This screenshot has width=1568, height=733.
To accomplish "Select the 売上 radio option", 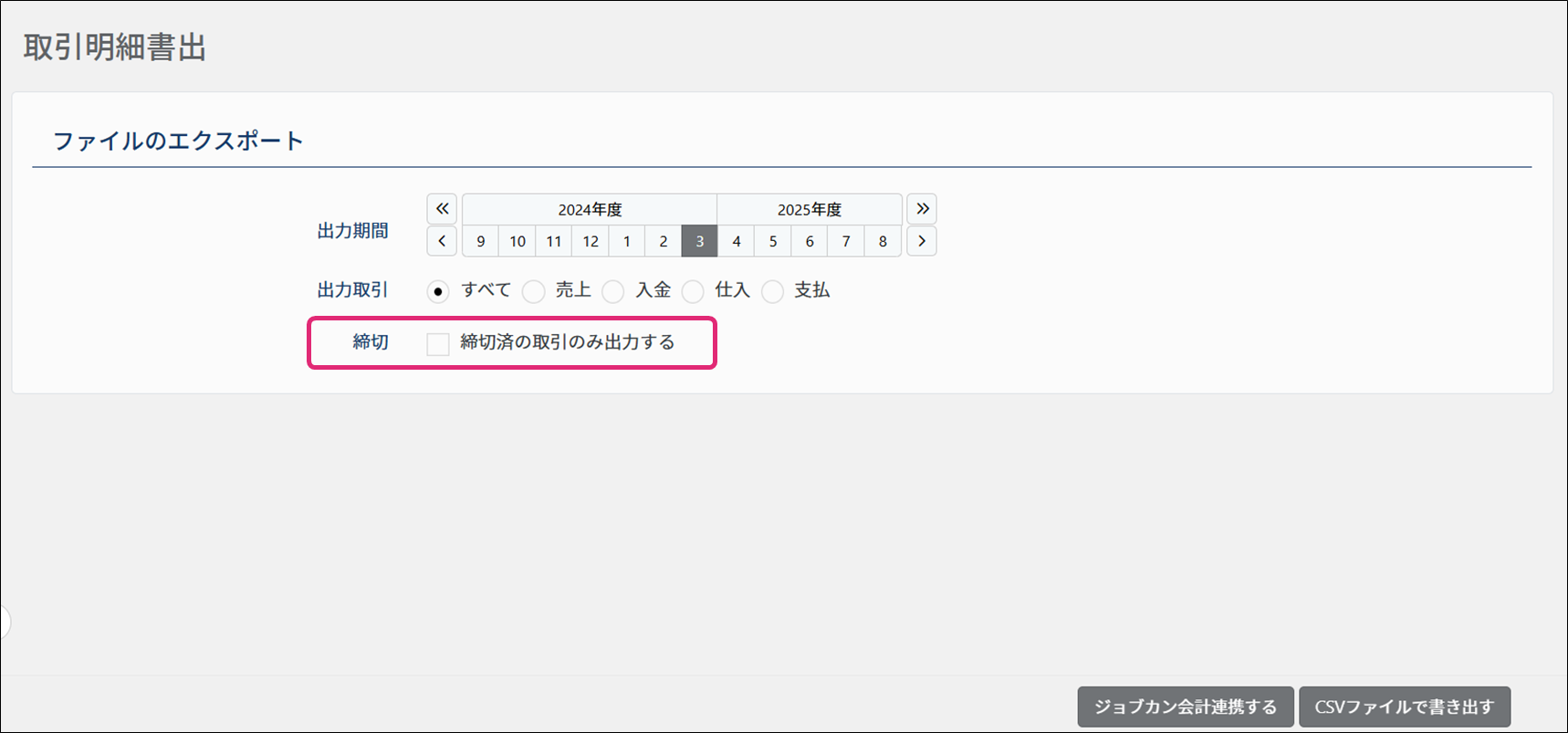I will point(534,291).
